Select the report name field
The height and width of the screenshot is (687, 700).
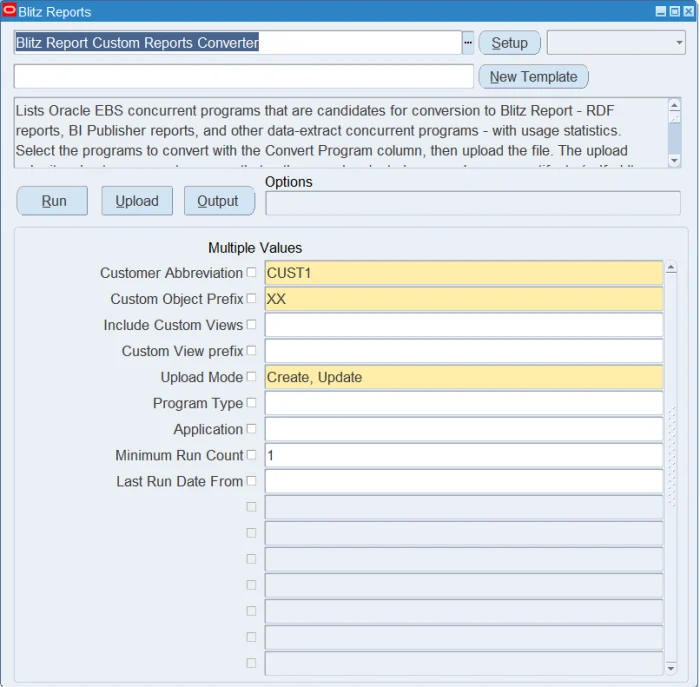[238, 43]
